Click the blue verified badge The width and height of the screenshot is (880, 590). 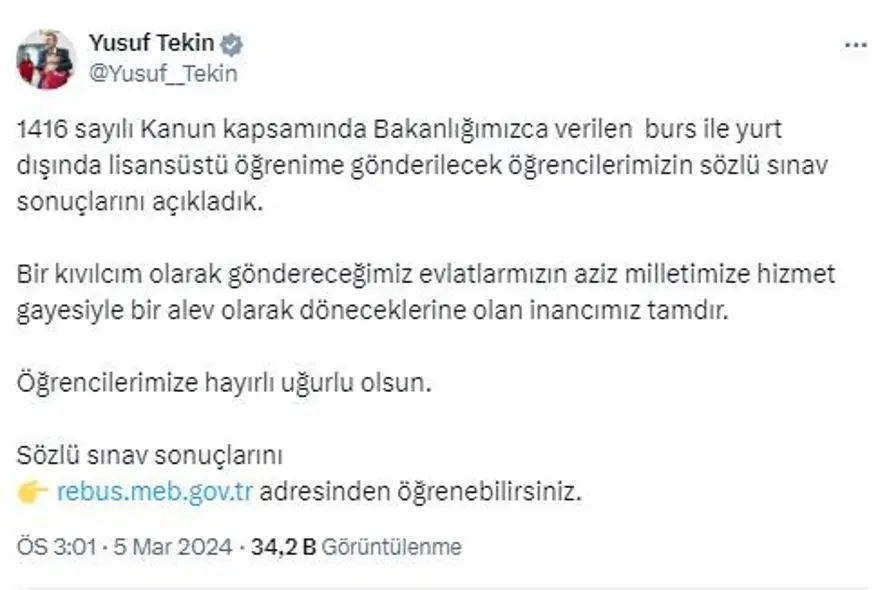point(233,45)
